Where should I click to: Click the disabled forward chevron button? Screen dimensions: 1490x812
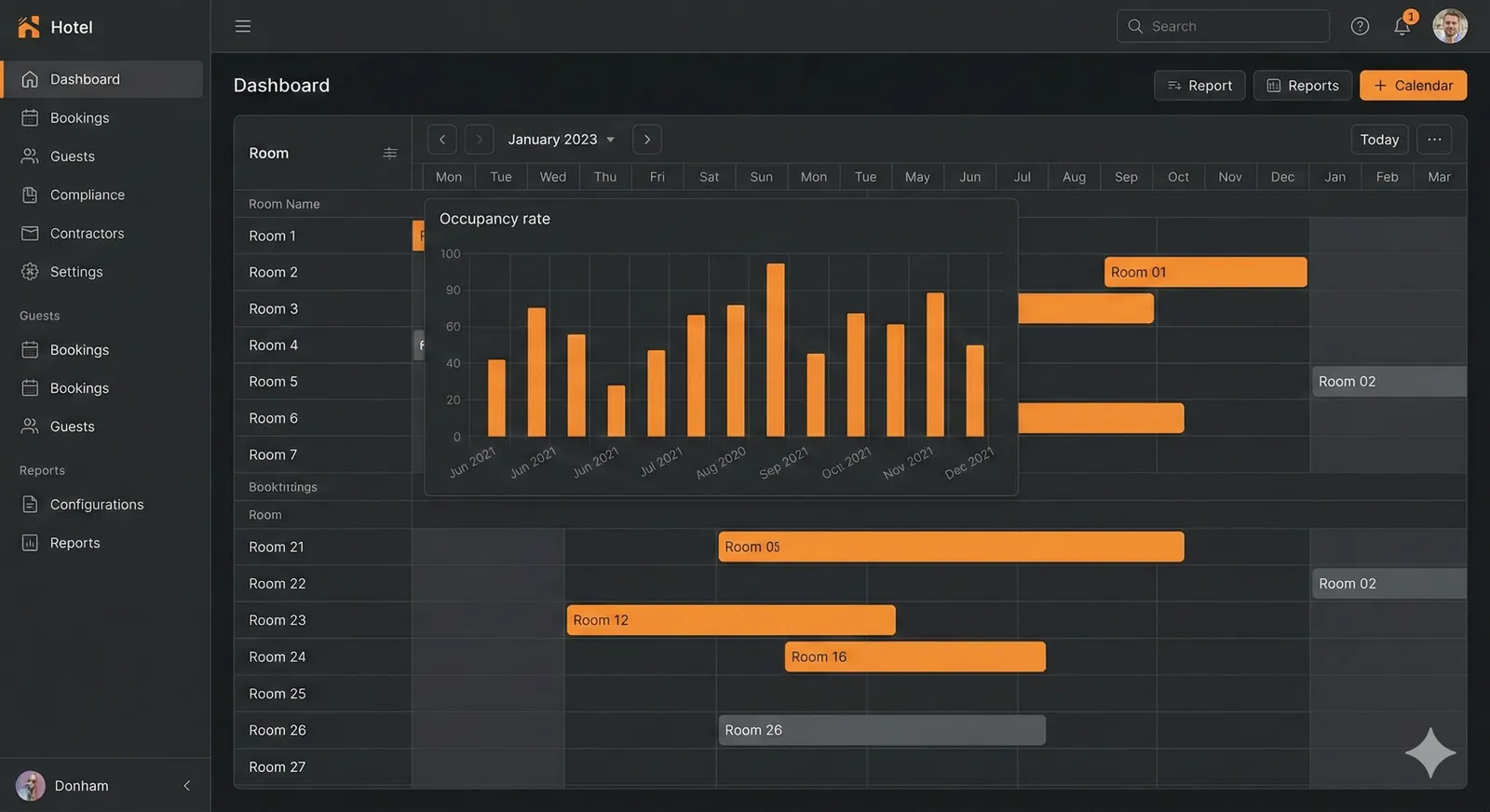pyautogui.click(x=479, y=140)
